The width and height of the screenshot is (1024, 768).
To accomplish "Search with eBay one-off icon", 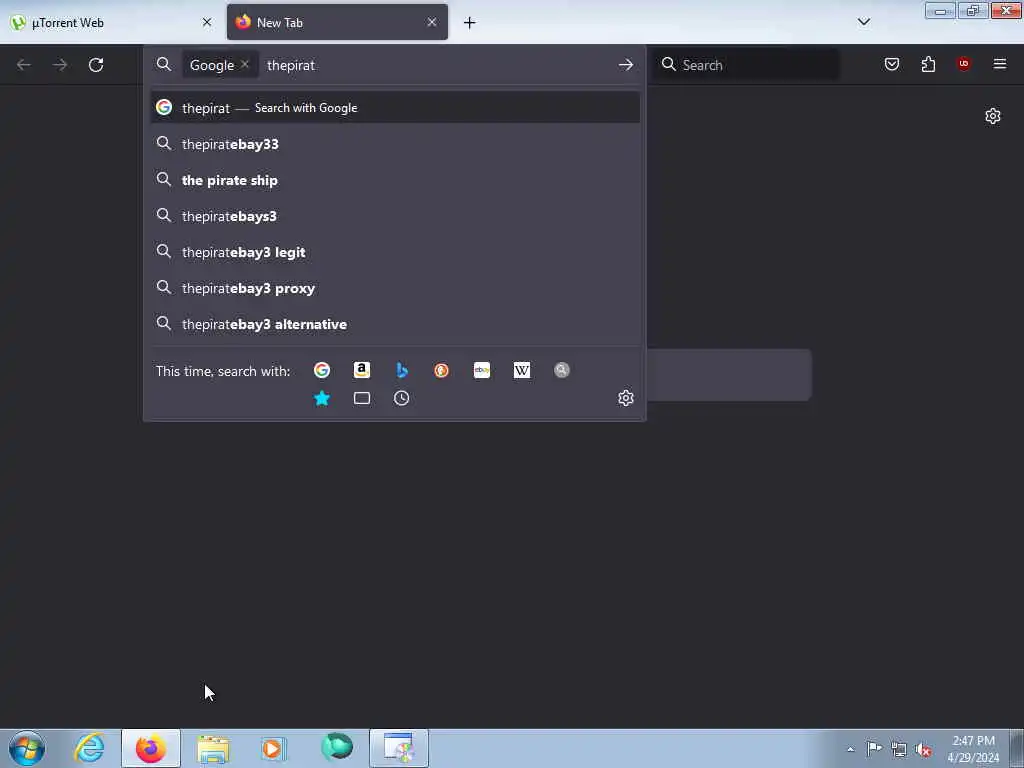I will 482,370.
